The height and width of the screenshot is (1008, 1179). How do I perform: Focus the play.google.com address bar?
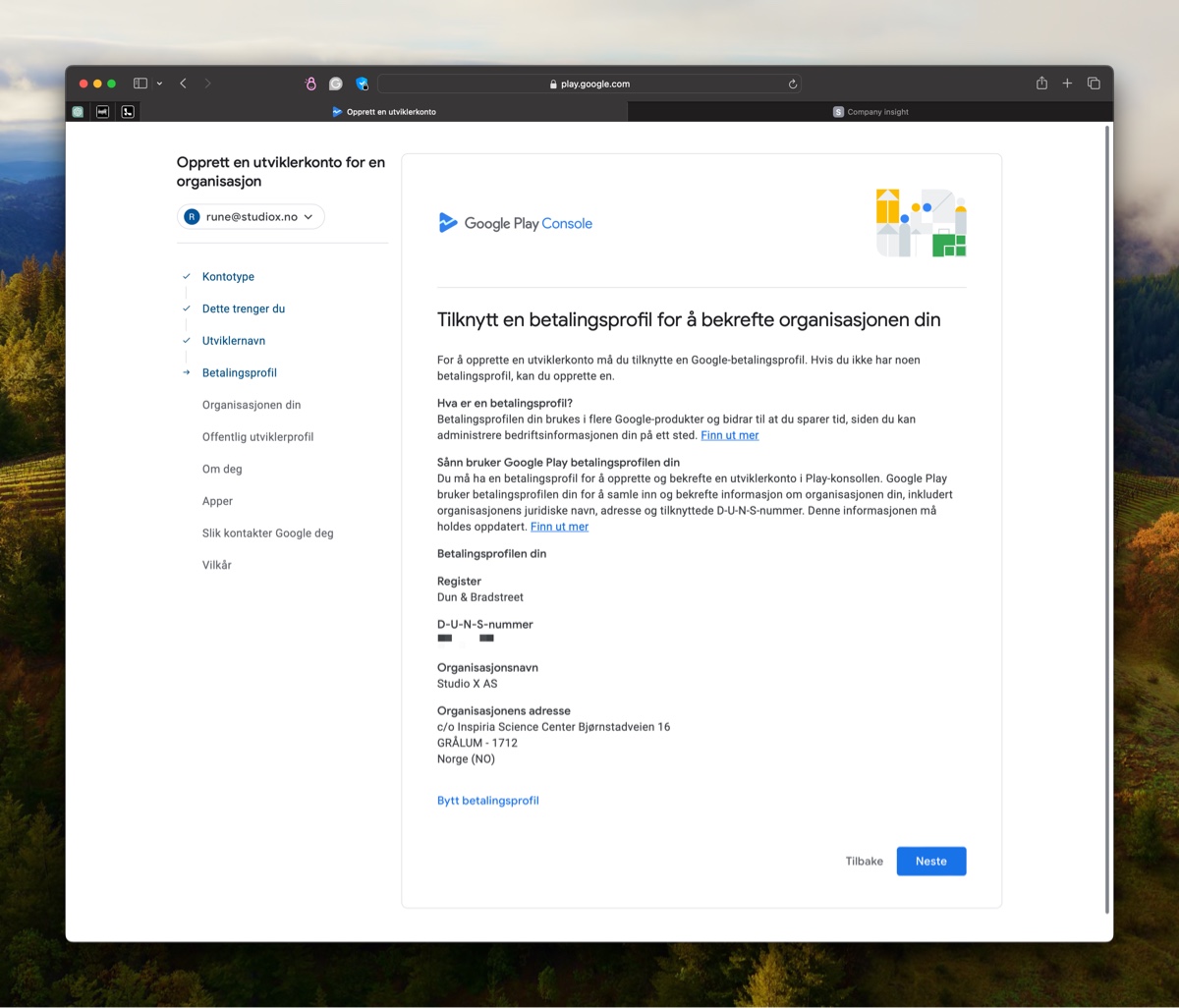(589, 84)
